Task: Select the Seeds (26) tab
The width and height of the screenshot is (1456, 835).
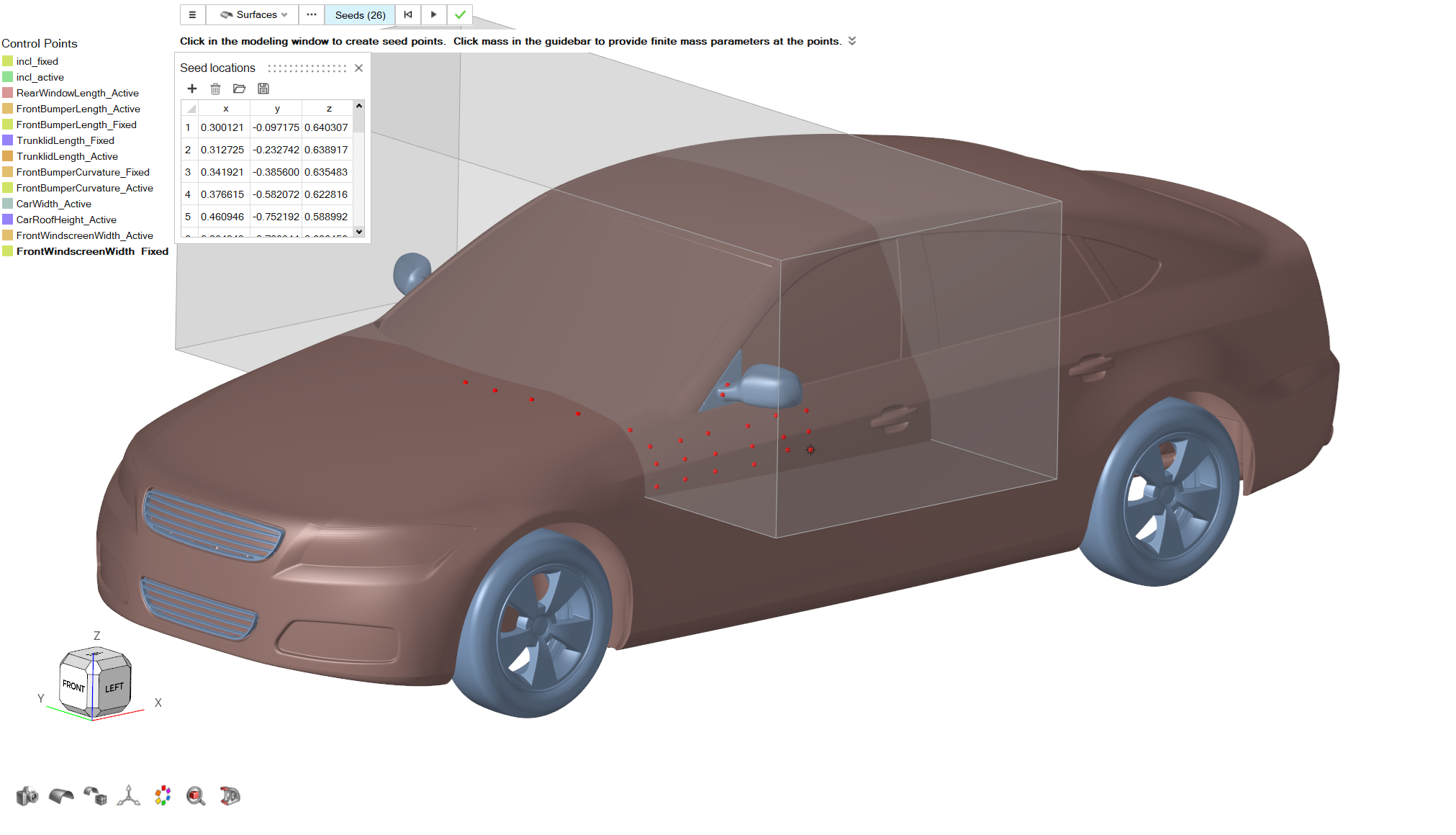Action: click(360, 14)
